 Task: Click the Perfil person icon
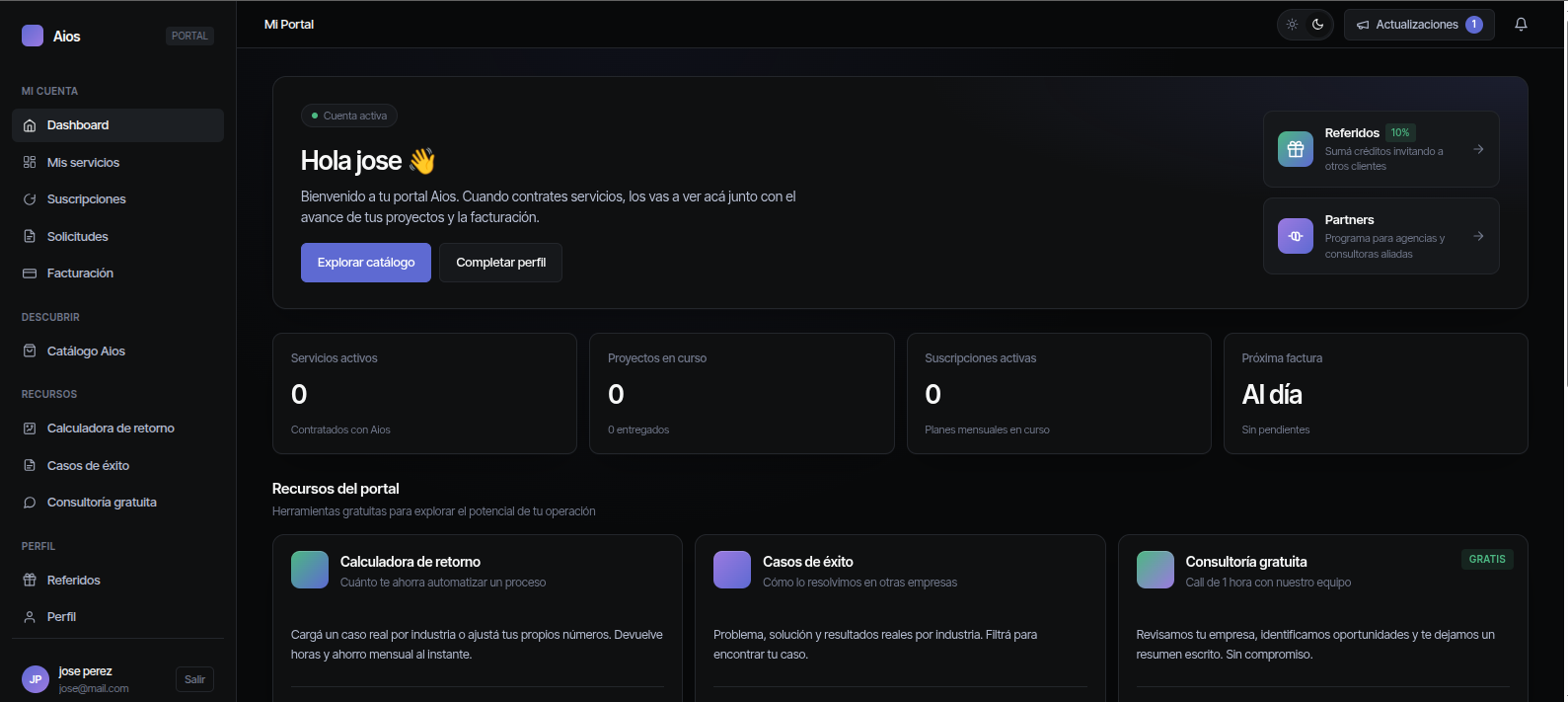(30, 617)
